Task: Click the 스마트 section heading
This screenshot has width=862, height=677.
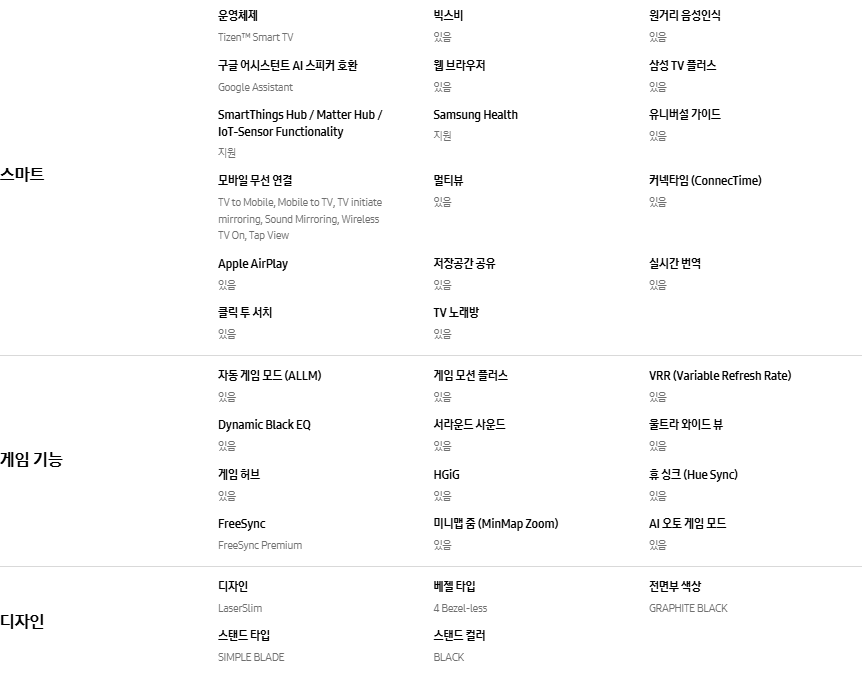Action: [x=22, y=174]
